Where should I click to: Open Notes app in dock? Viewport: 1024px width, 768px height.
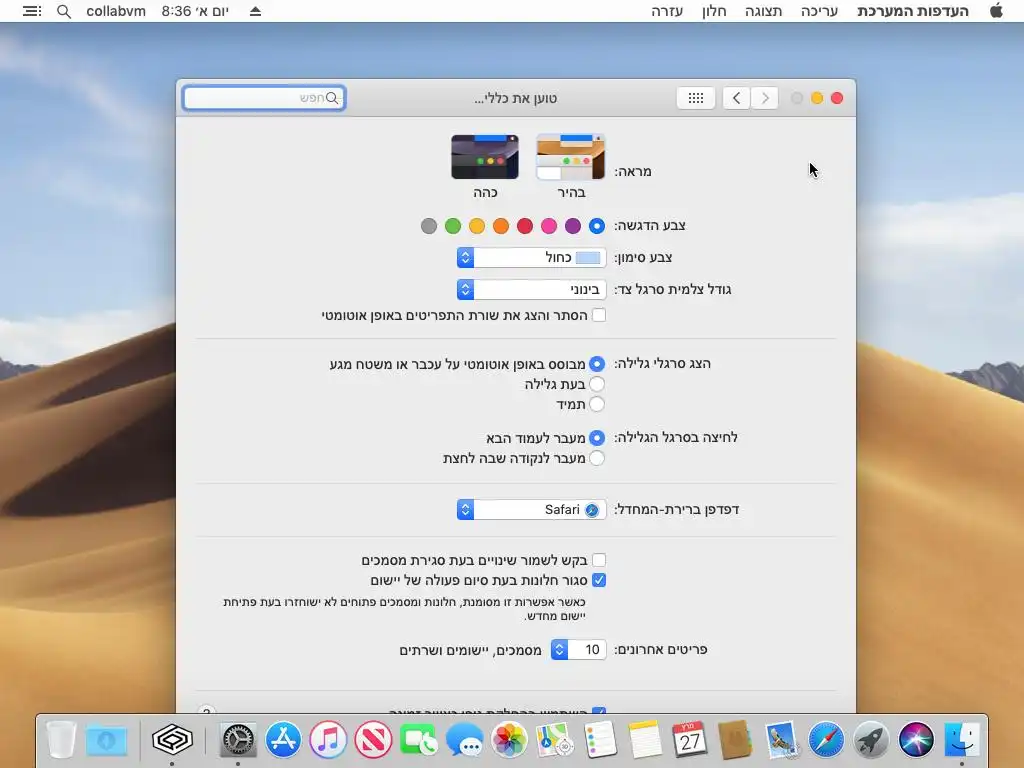[645, 740]
